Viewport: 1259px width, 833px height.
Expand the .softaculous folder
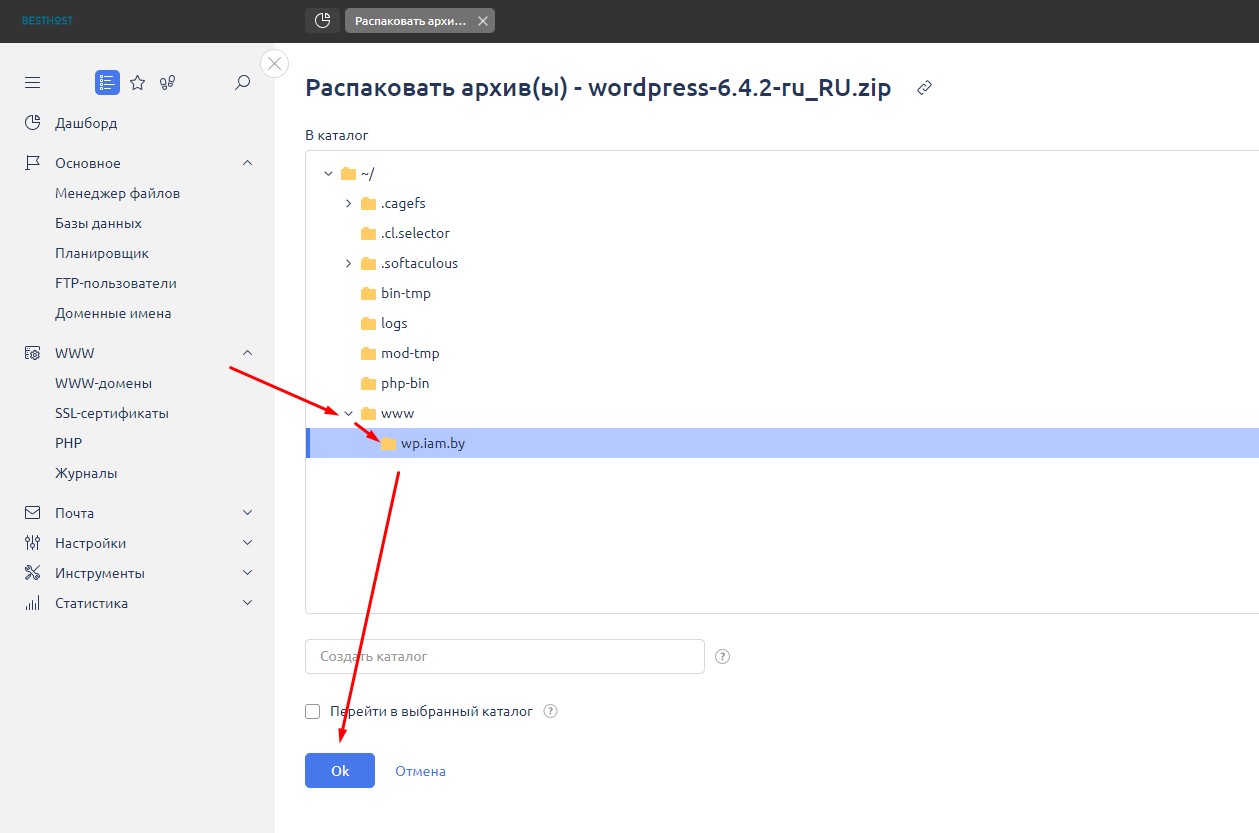[x=348, y=263]
